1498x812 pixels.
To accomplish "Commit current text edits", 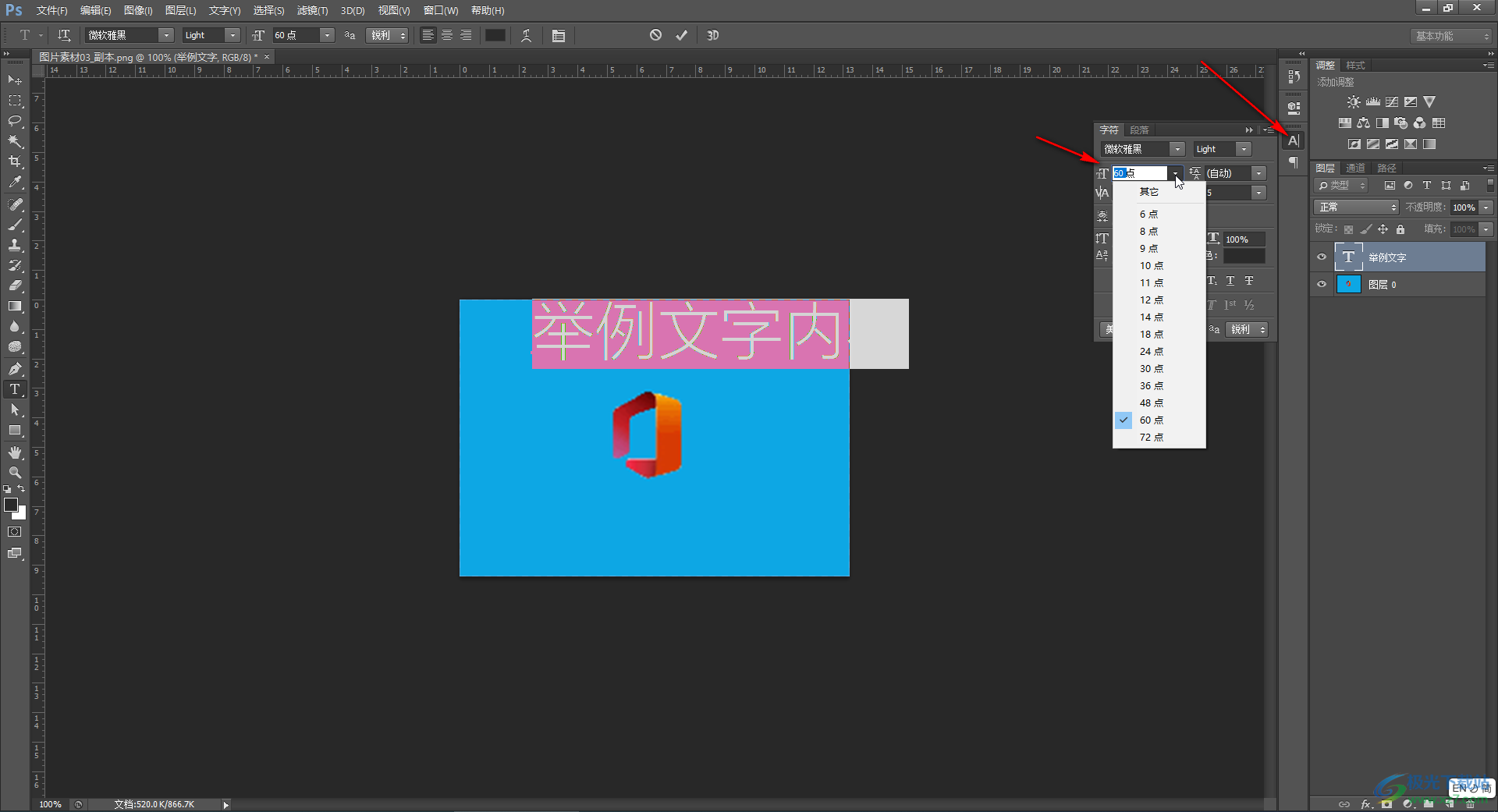I will click(682, 35).
